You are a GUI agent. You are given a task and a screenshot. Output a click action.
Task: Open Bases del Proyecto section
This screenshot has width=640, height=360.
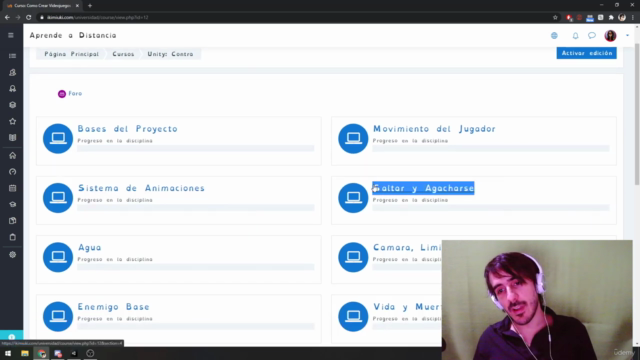click(128, 129)
